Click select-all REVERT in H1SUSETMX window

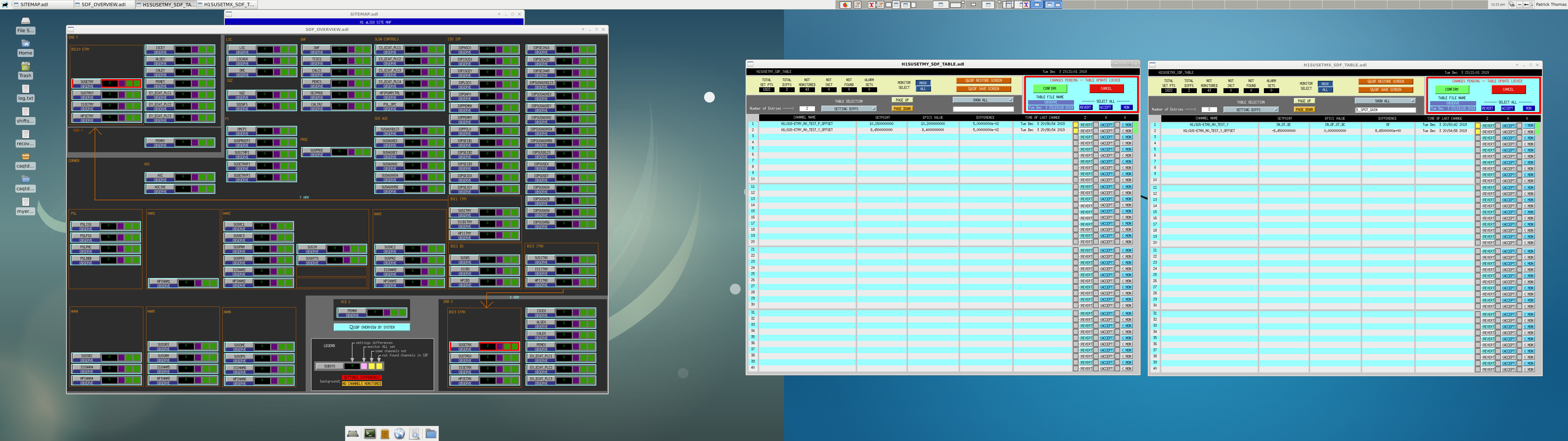(1488, 108)
